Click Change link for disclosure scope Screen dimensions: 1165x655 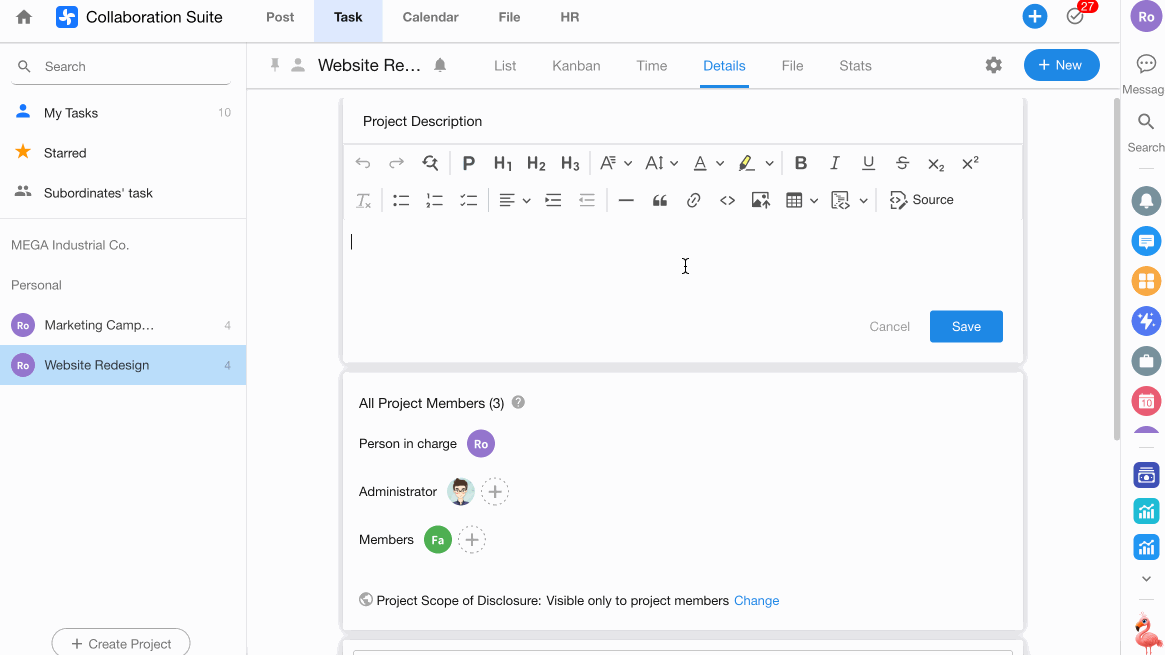[x=756, y=601]
